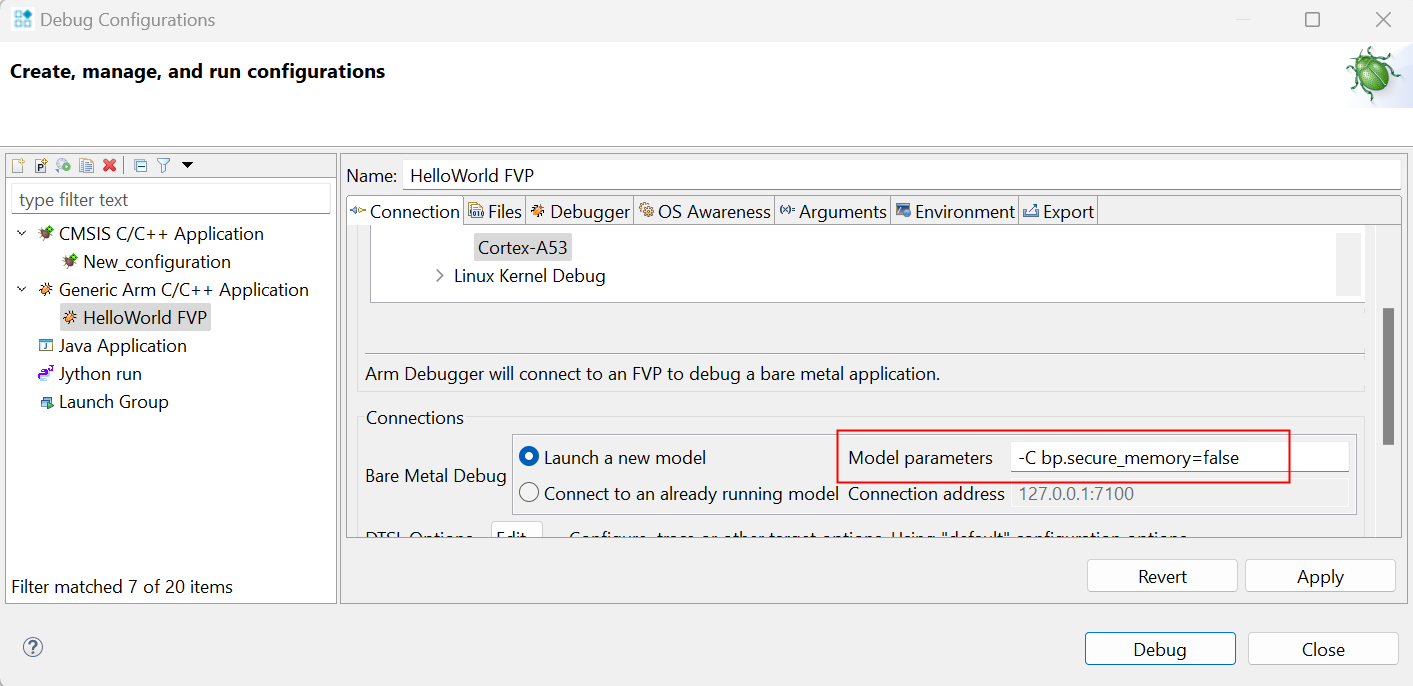Click the Apply button

(x=1319, y=577)
